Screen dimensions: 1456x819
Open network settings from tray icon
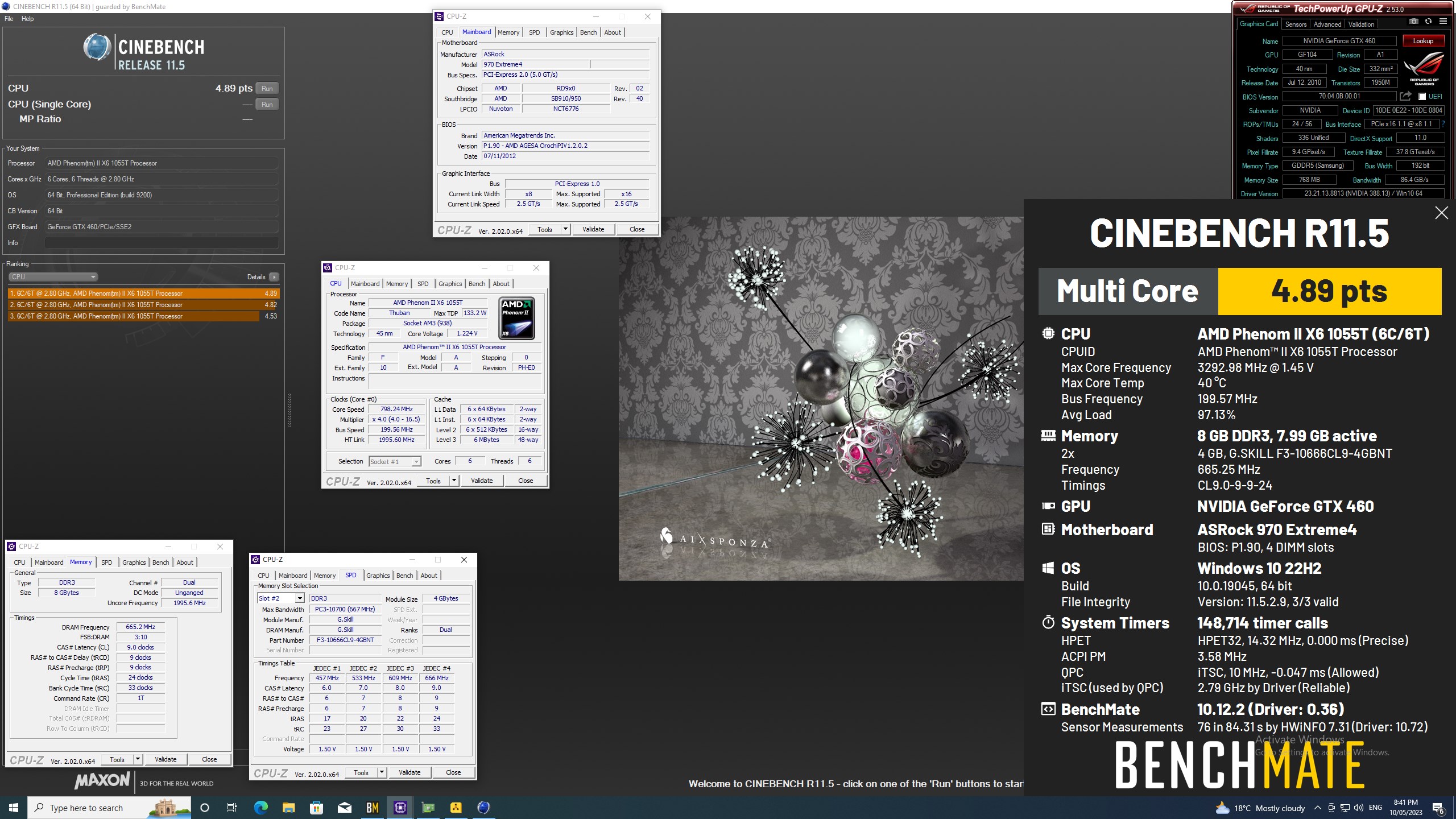point(1345,808)
